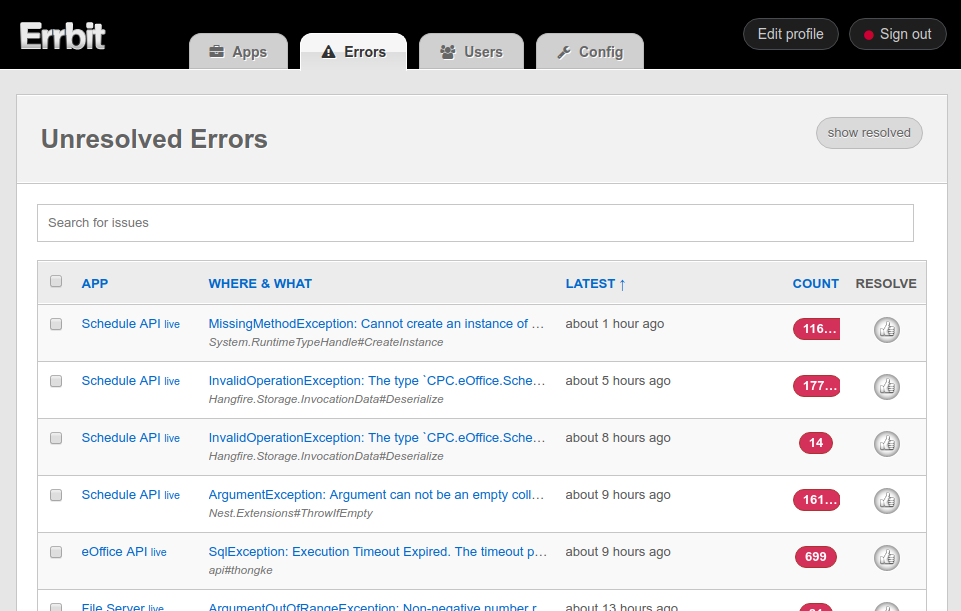Image resolution: width=961 pixels, height=611 pixels.
Task: Sort by WHERE & WHAT column
Action: coord(260,284)
